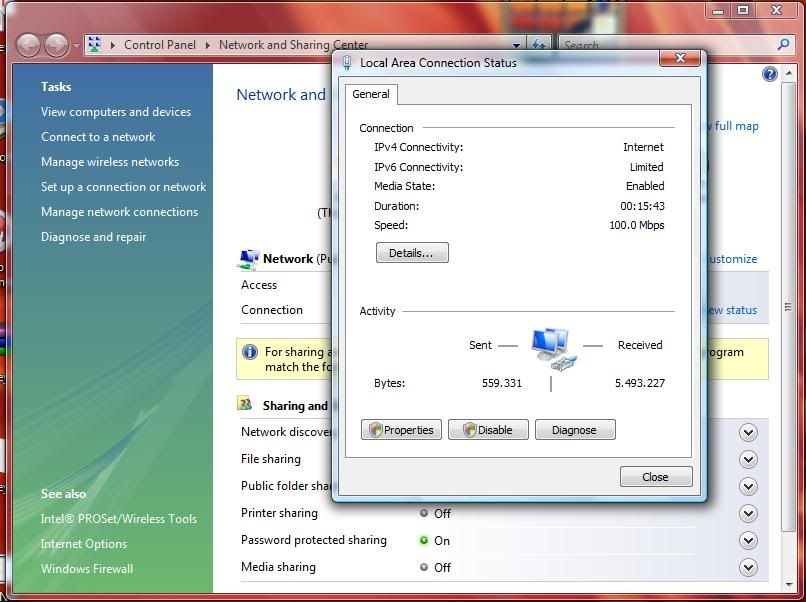Screen dimensions: 806x602
Task: Go back with the Back arrow button
Action: point(28,45)
